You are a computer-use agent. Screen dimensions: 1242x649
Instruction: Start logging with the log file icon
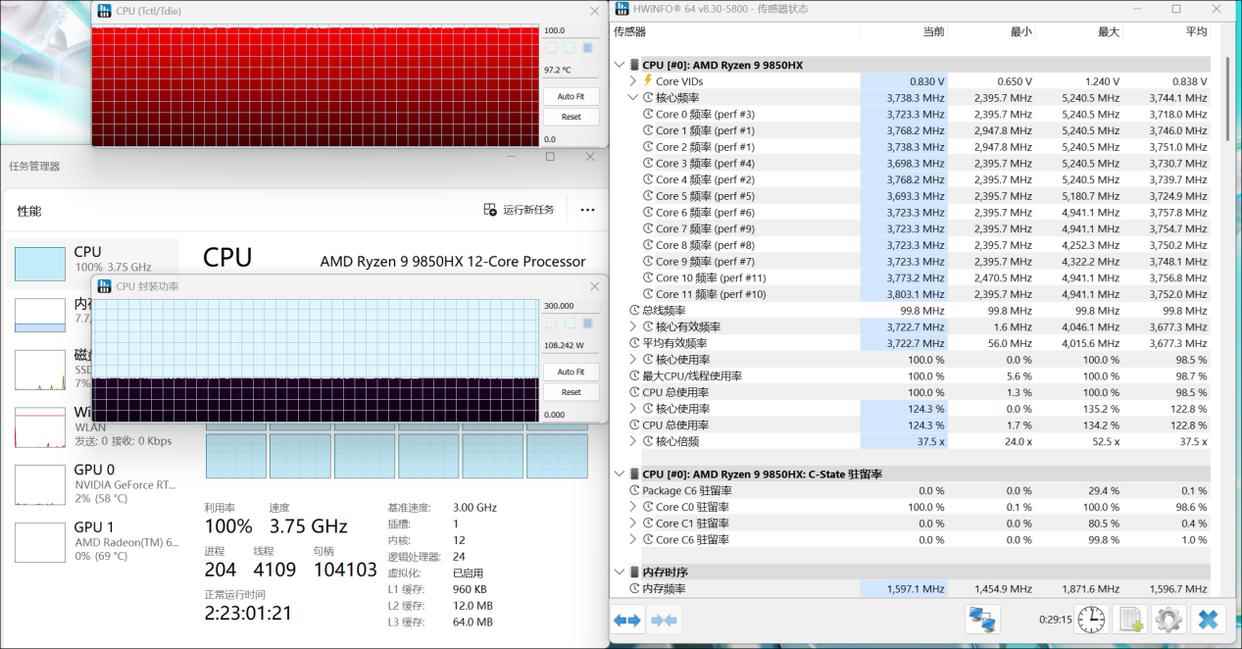click(1130, 619)
